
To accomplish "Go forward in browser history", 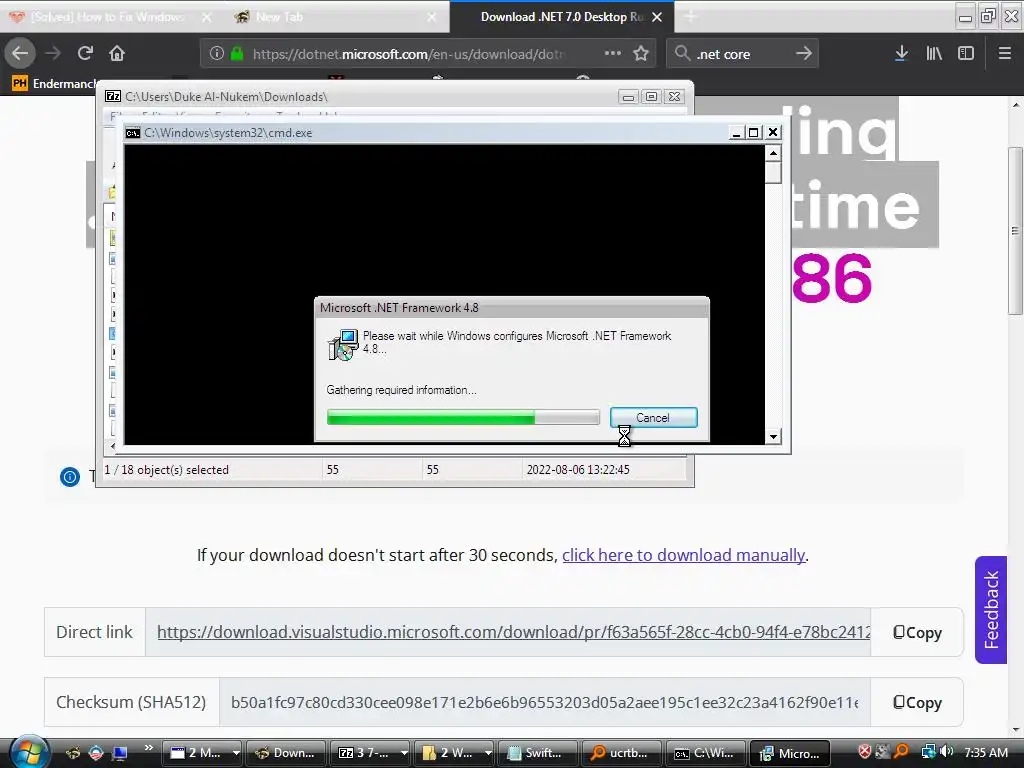I will 53,54.
